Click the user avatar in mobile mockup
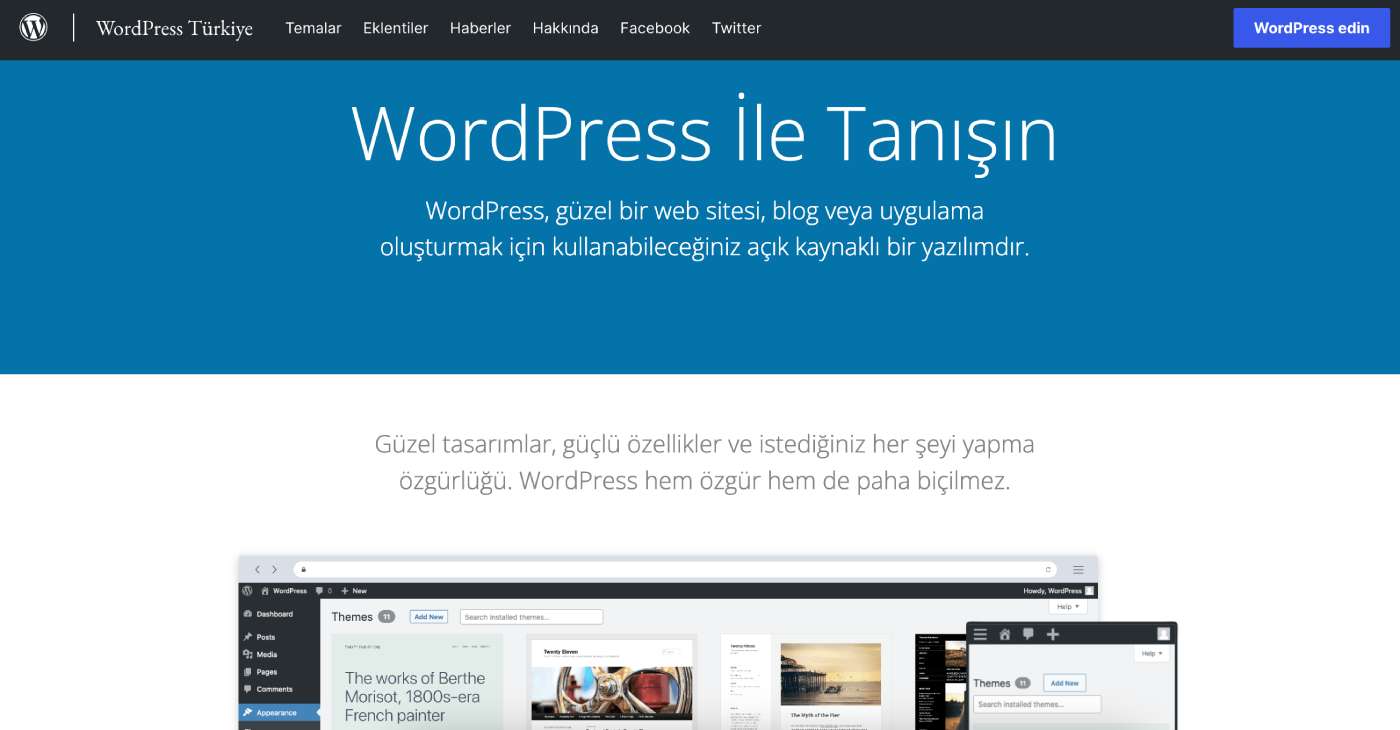This screenshot has width=1400, height=730. (x=1163, y=634)
